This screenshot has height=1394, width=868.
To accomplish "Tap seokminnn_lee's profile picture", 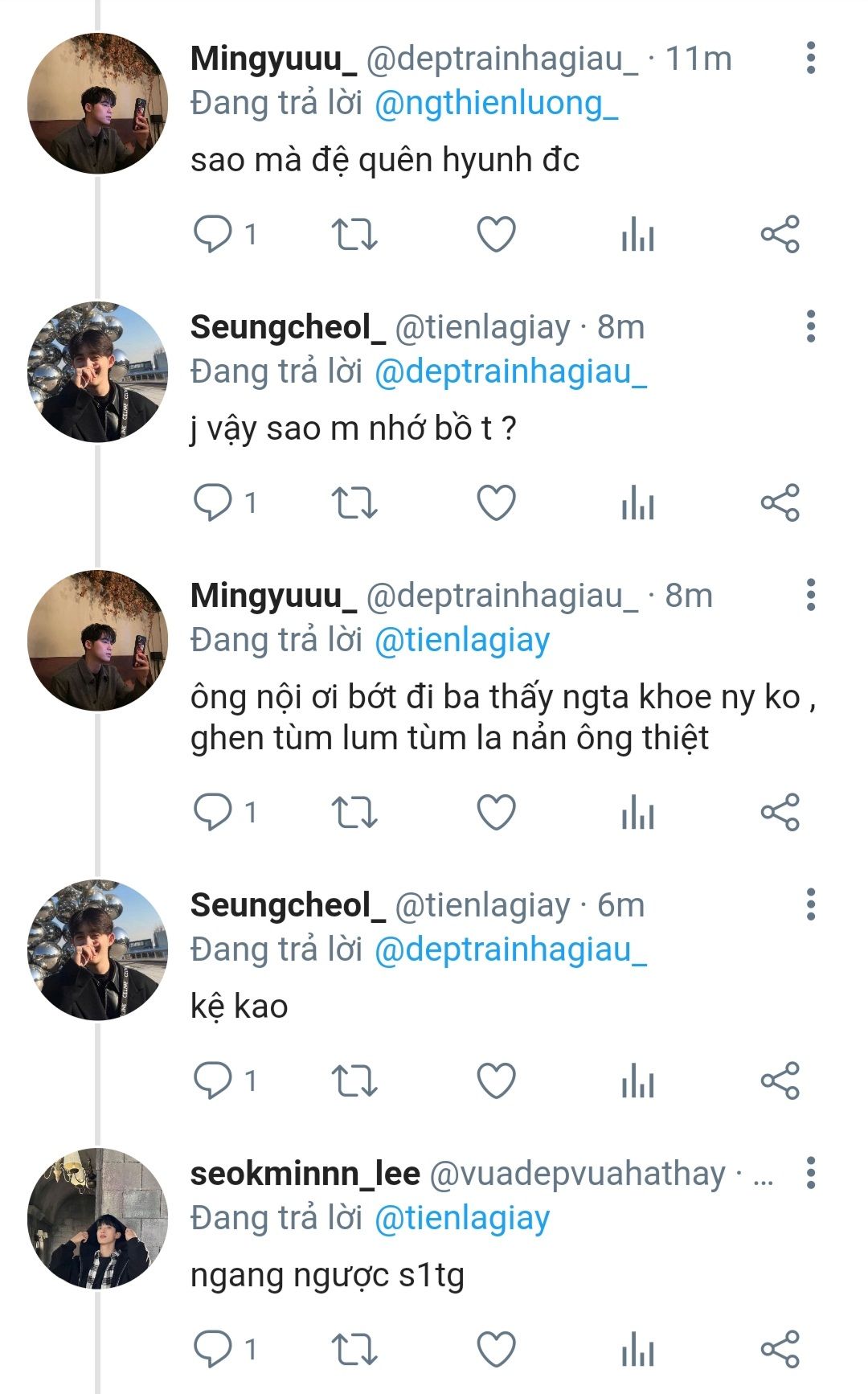I will 97,1218.
